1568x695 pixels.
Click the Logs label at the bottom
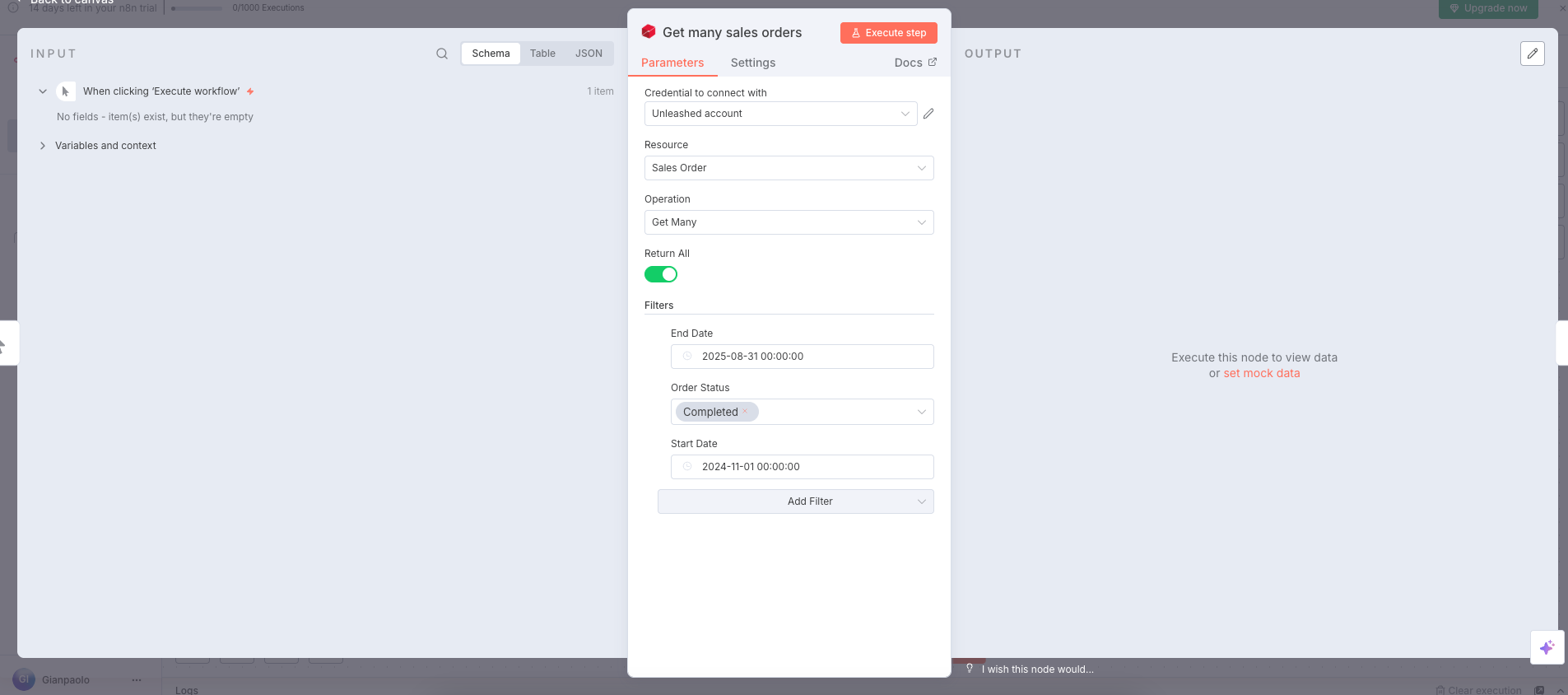pyautogui.click(x=187, y=690)
